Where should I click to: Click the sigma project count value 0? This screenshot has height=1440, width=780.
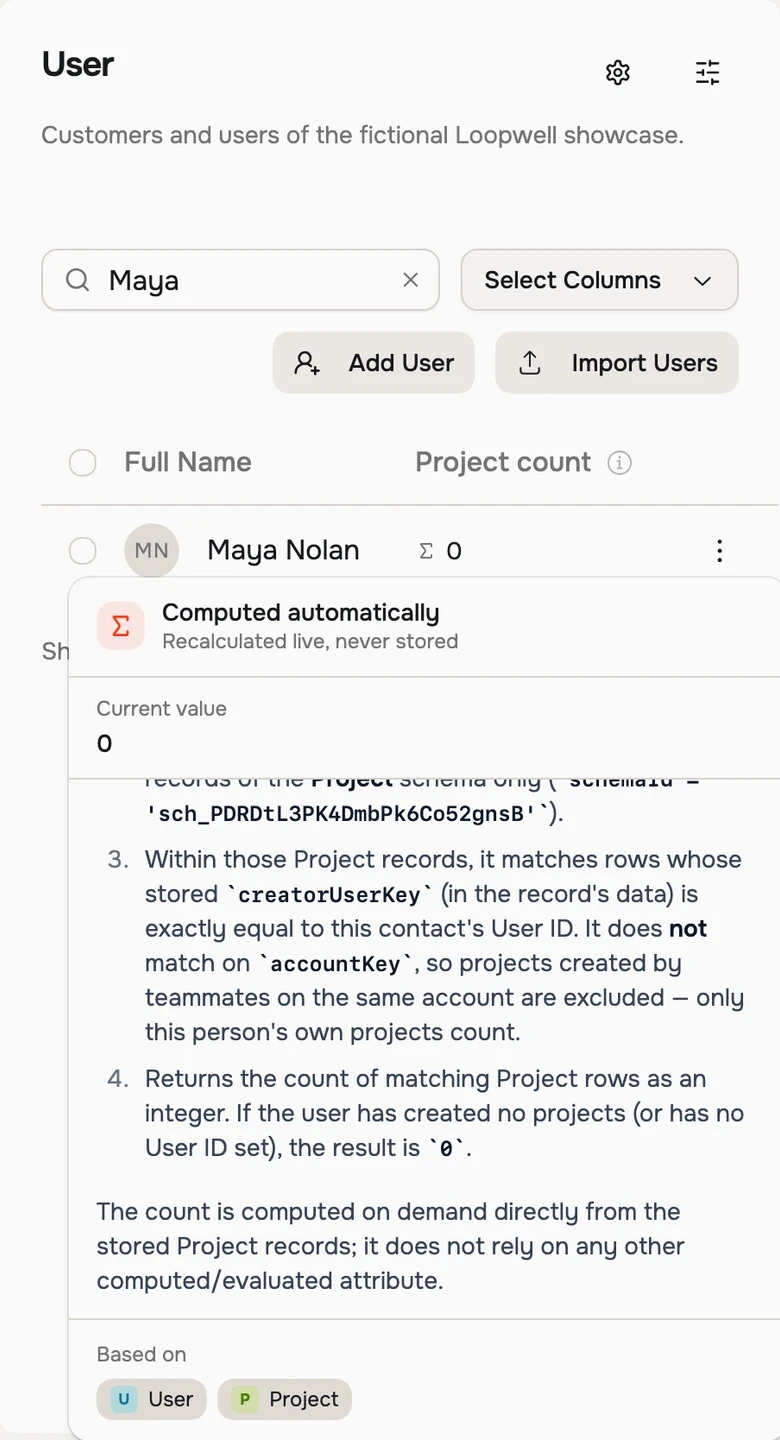[x=440, y=551]
